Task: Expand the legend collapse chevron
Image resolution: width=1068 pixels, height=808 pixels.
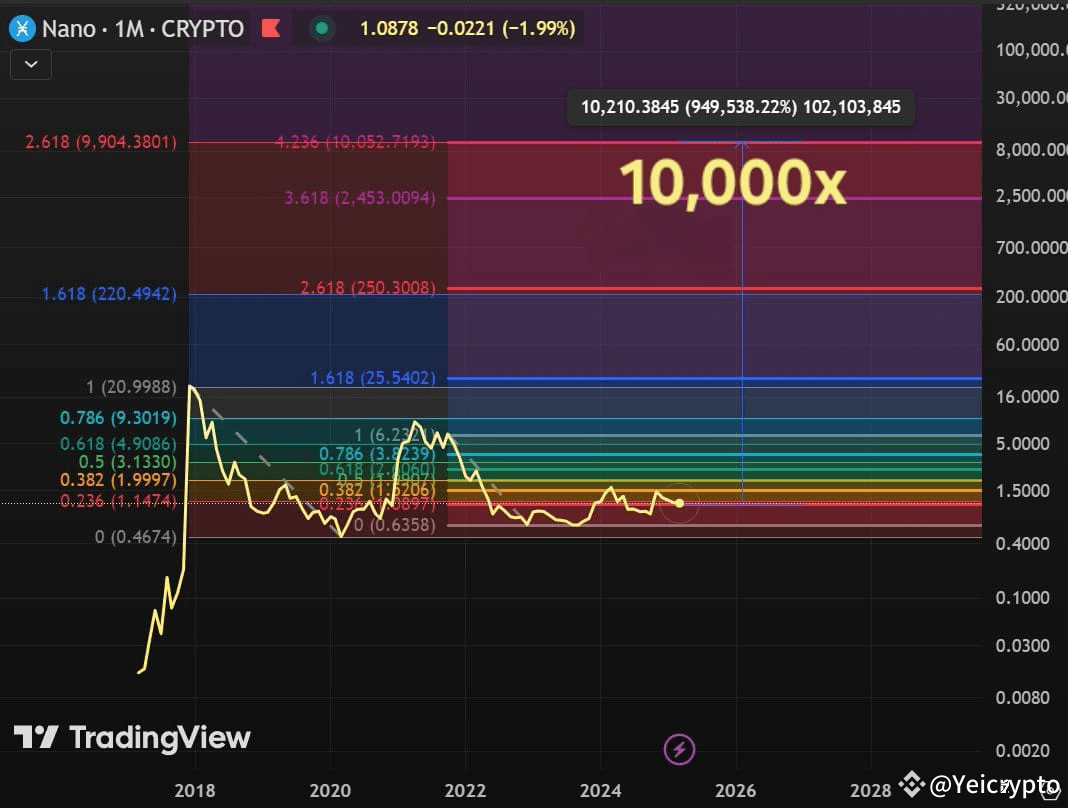Action: (31, 65)
